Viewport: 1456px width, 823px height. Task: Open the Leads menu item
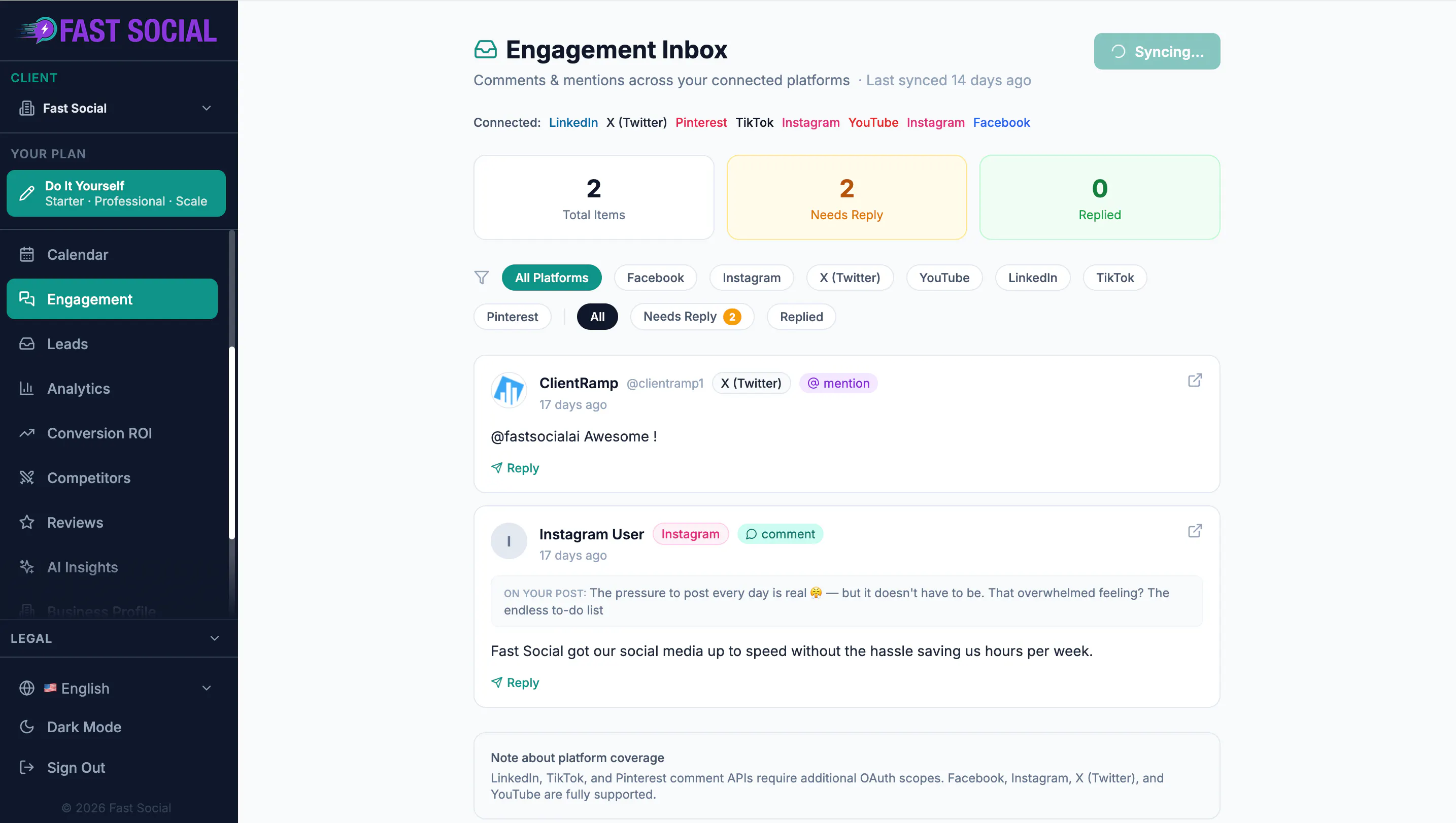pos(112,344)
